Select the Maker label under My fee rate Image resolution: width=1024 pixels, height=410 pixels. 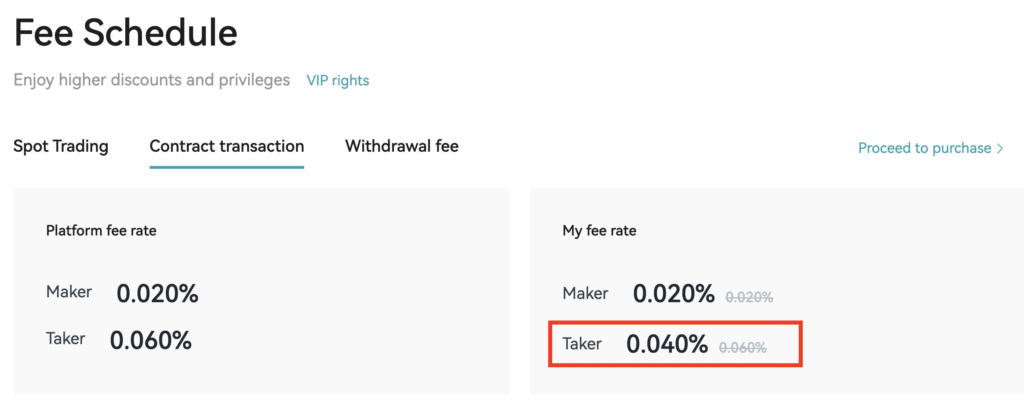(586, 293)
